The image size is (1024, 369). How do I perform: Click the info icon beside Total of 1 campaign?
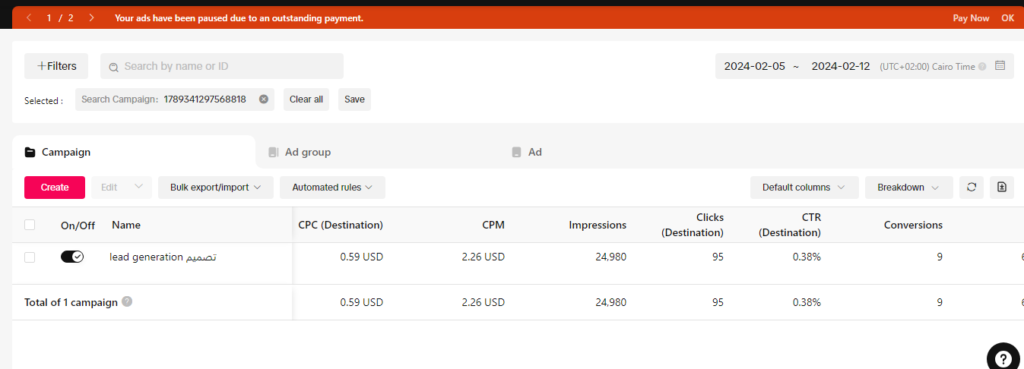coord(127,302)
